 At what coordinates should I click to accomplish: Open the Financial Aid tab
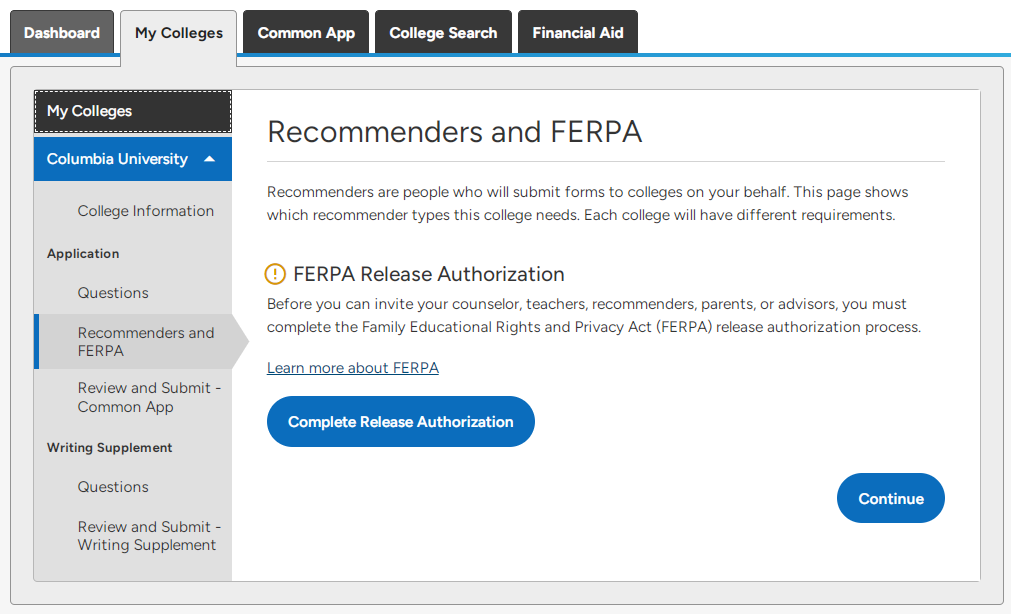(x=578, y=32)
